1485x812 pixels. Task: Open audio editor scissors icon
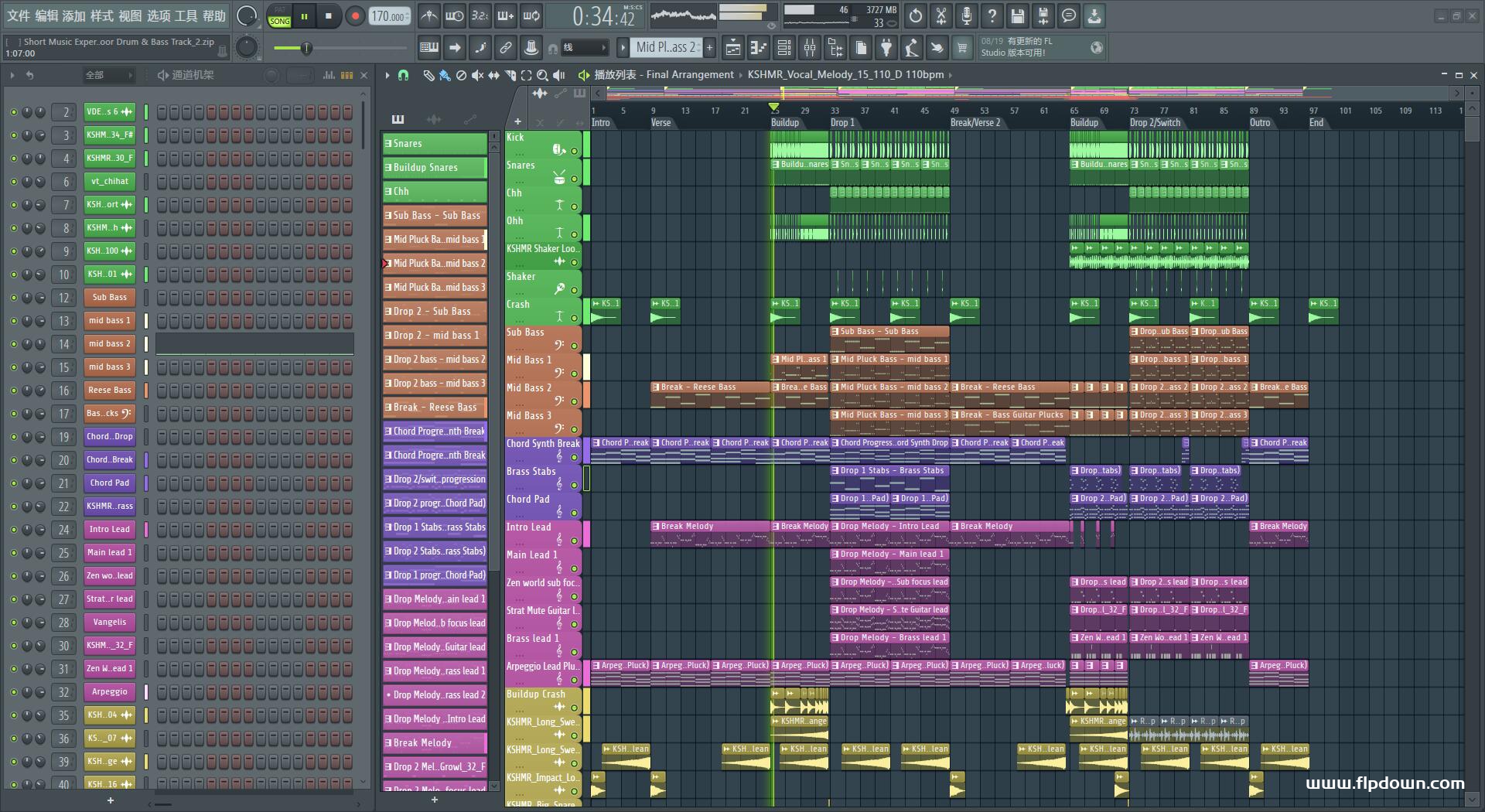pos(941,15)
